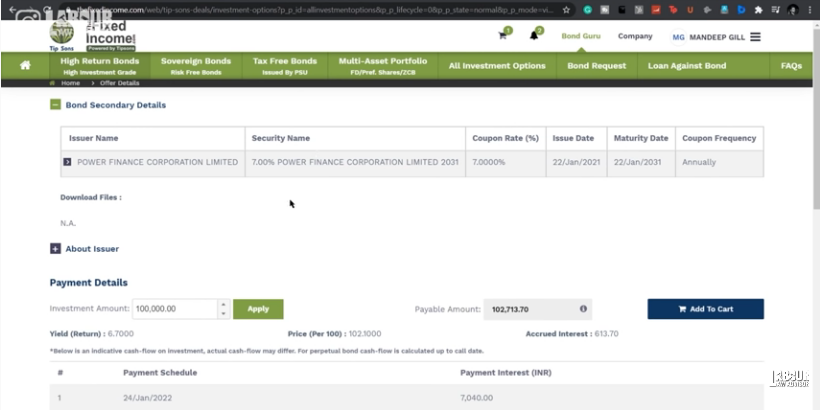This screenshot has width=820, height=410.
Task: Click the Download Files label
Action: 90,197
